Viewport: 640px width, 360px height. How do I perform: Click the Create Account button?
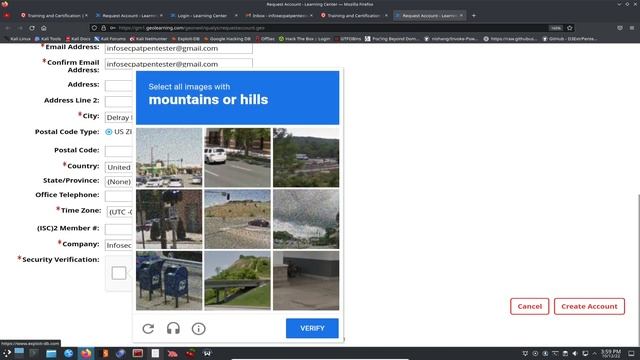coord(589,306)
